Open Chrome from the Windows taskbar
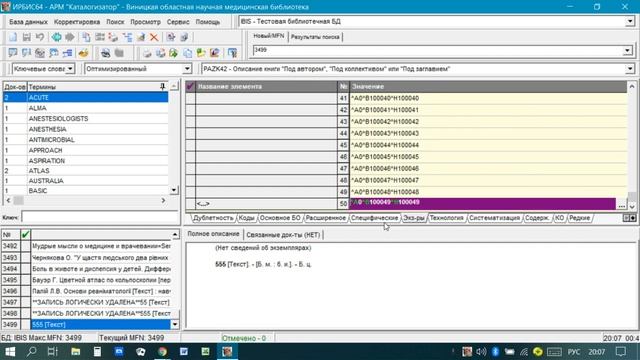Viewport: 640px width, 360px height. [162, 351]
